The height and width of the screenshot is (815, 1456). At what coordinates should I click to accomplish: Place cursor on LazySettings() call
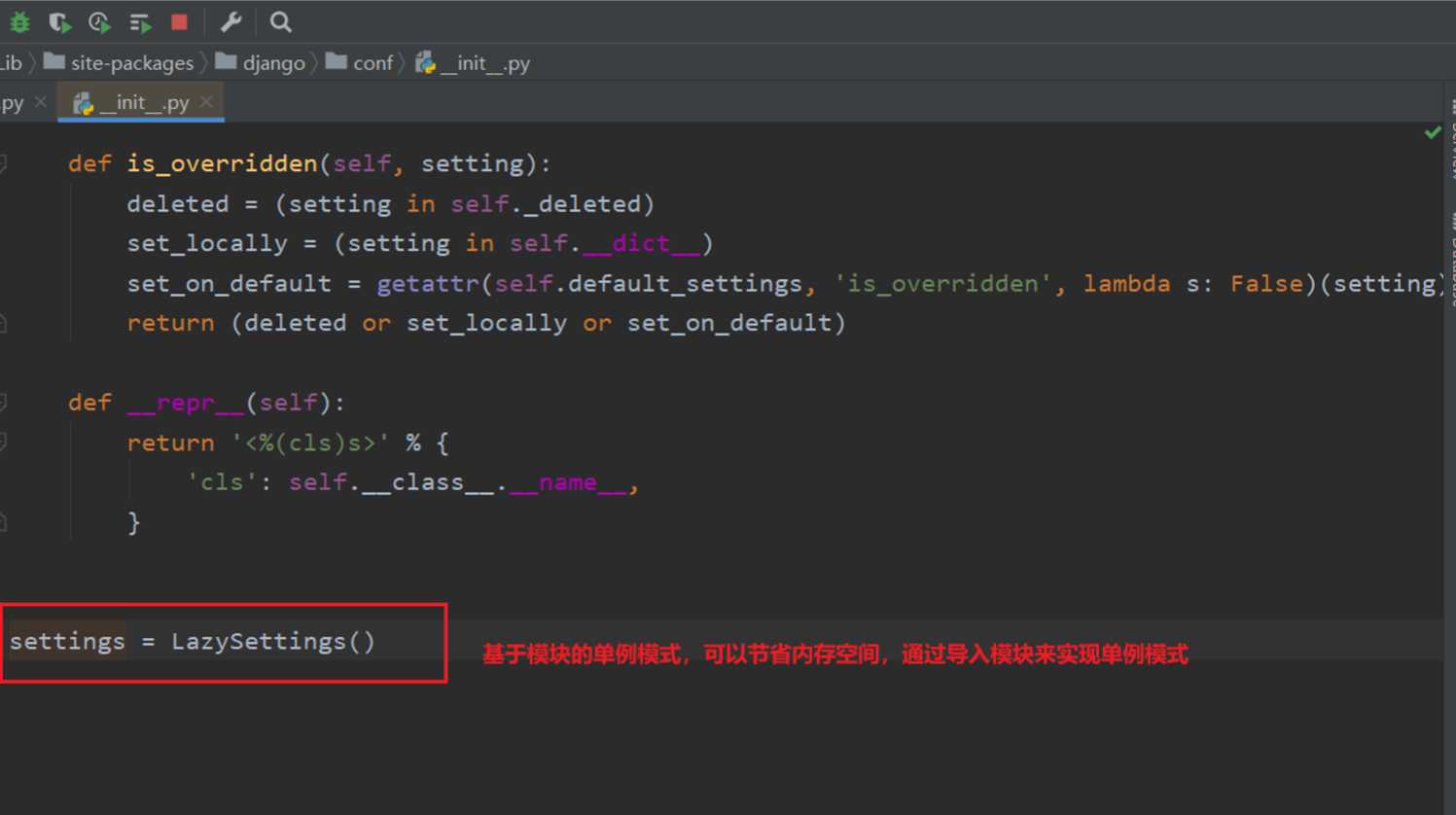273,642
